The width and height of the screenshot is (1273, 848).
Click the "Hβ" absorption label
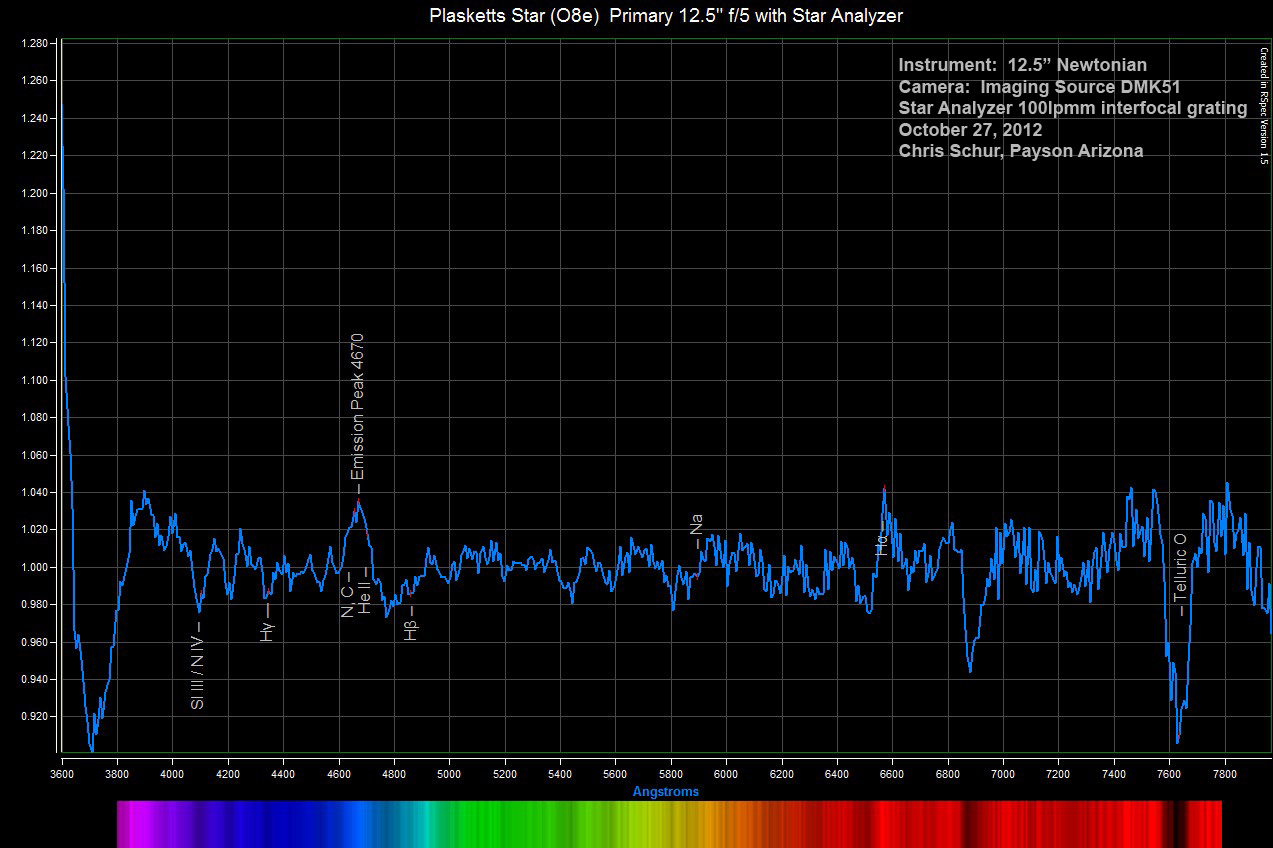(x=410, y=629)
